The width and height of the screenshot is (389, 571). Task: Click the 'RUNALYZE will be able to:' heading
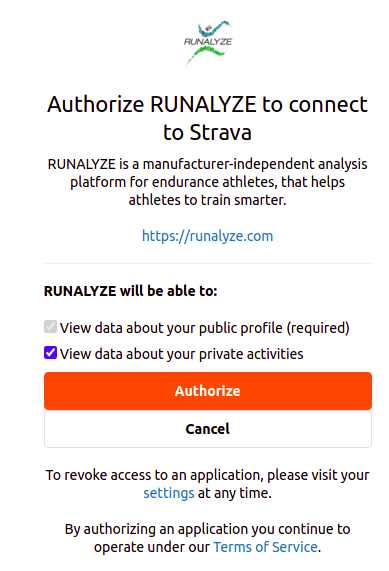pyautogui.click(x=130, y=291)
